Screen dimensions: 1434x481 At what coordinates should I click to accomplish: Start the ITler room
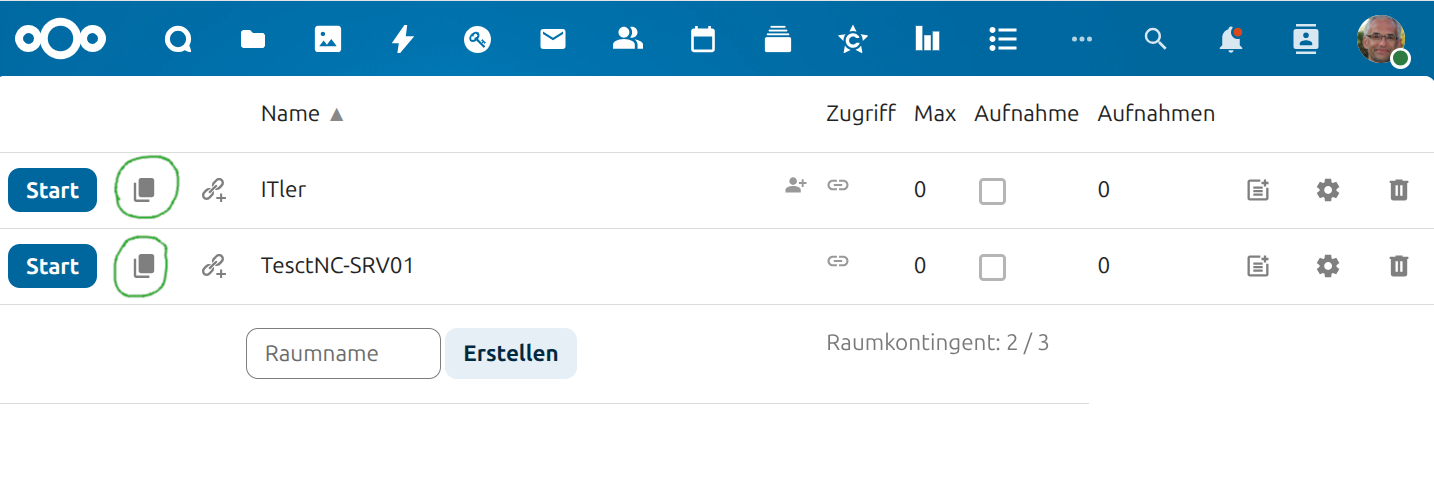[52, 190]
